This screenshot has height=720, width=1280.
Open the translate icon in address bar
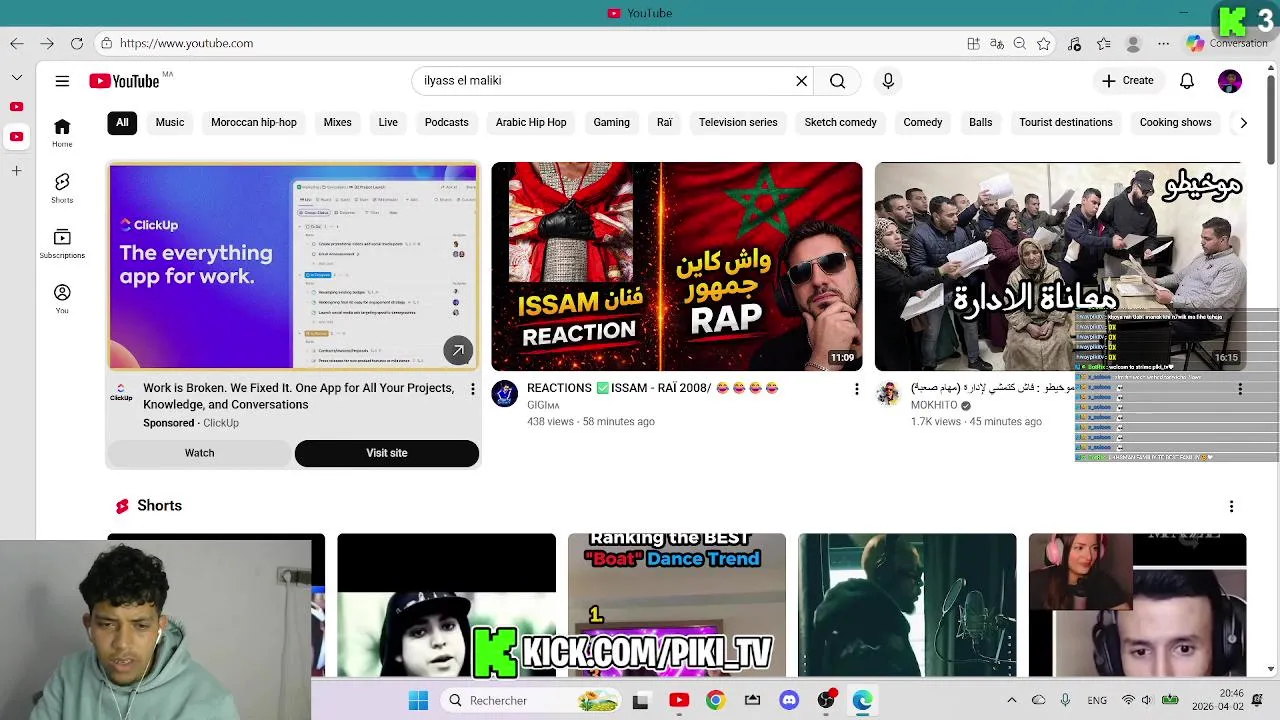(996, 43)
